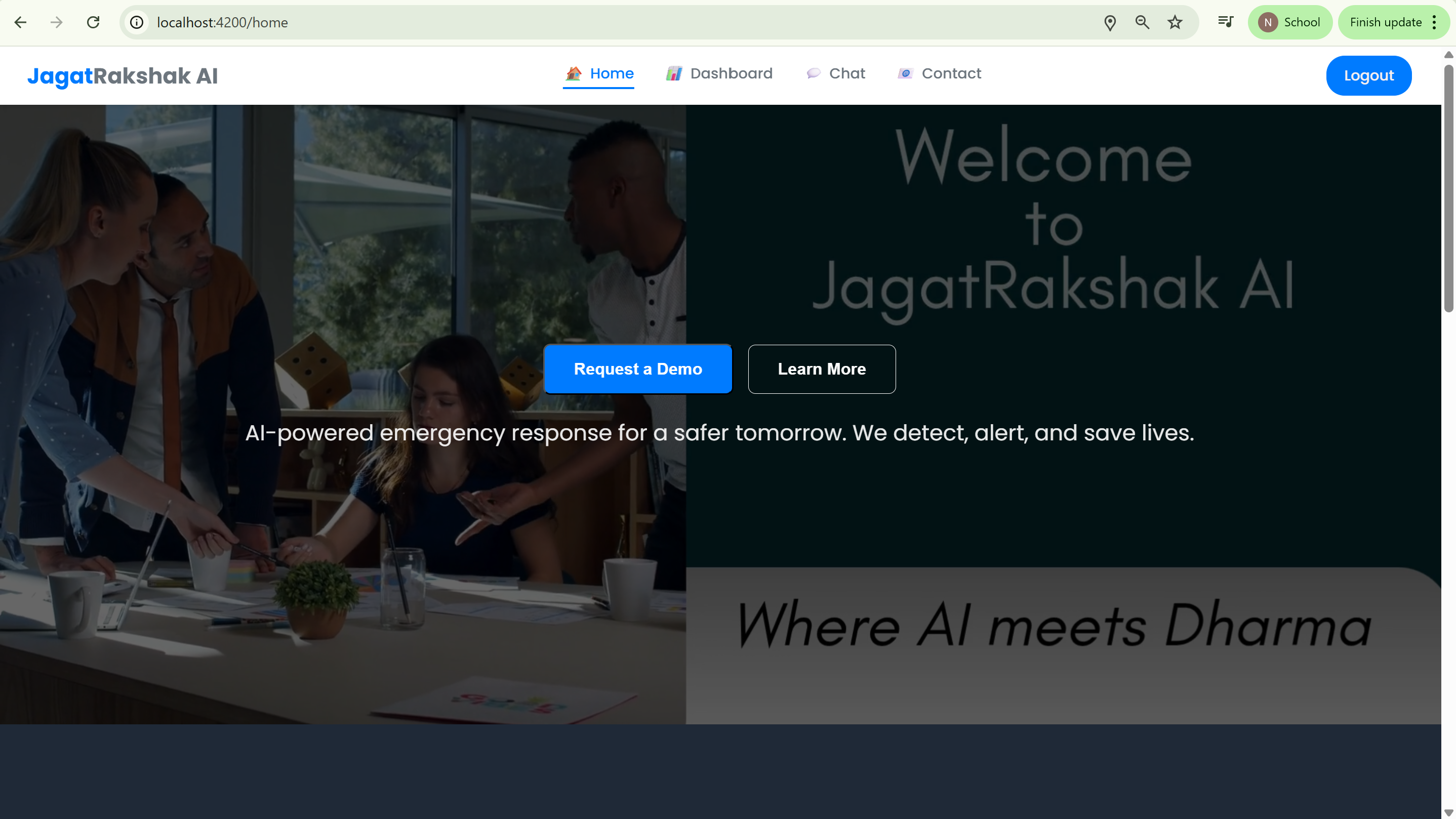This screenshot has width=1456, height=819.
Task: Open the Dashboard nav tab
Action: pyautogui.click(x=731, y=73)
